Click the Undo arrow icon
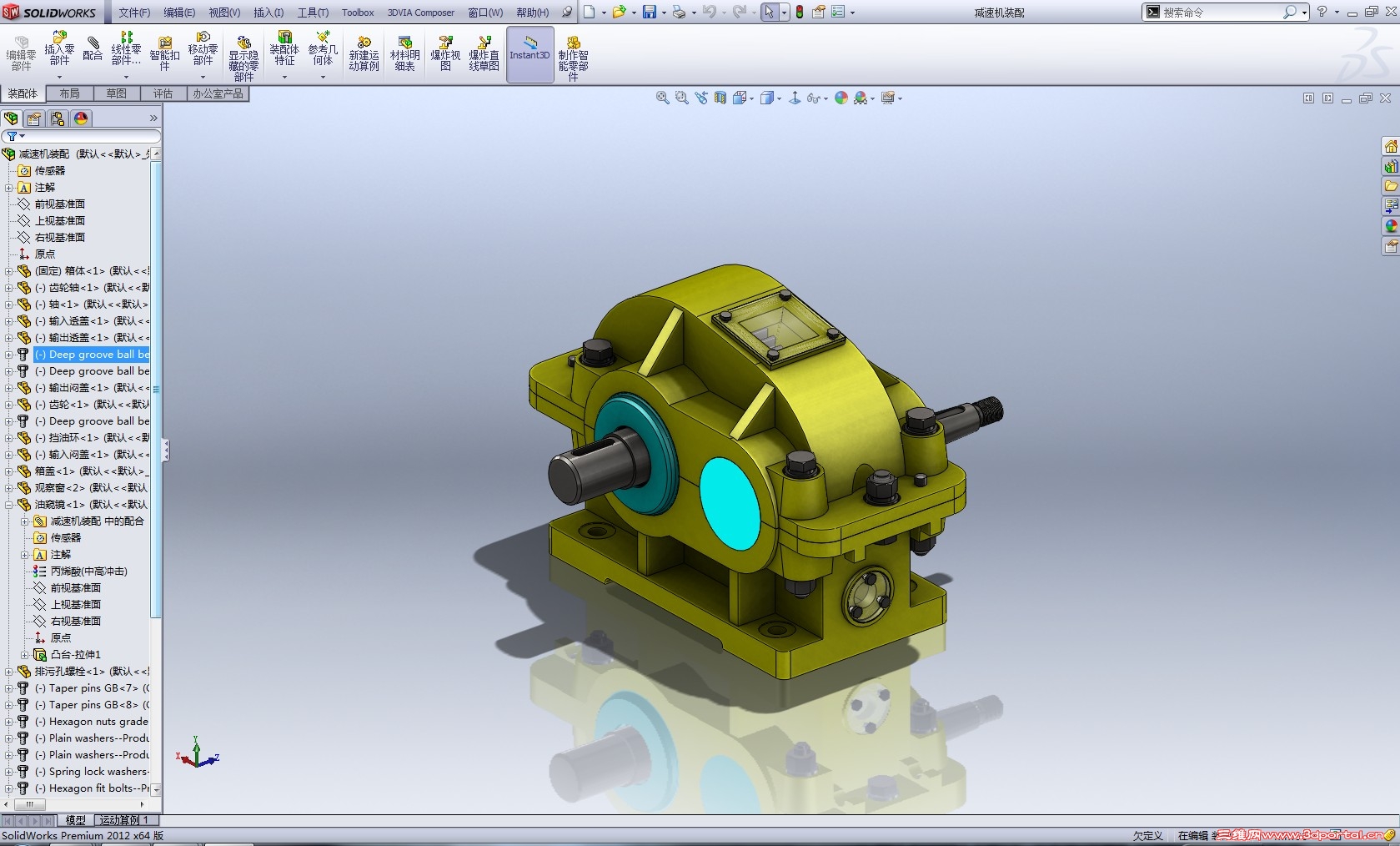This screenshot has height=846, width=1400. 709,12
